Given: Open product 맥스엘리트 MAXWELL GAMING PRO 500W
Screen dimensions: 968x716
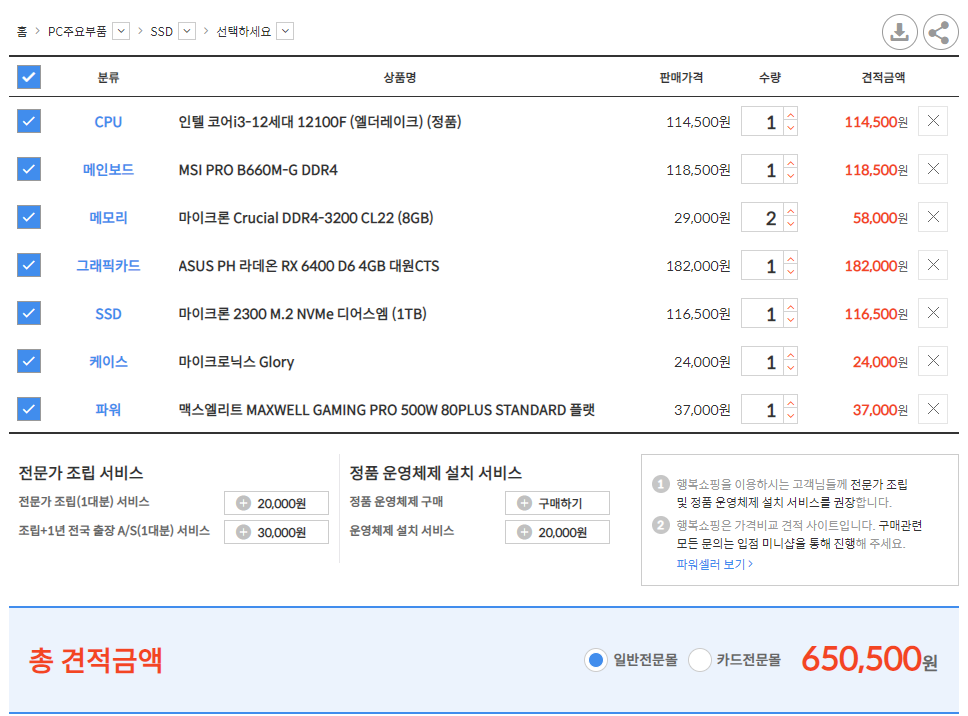Looking at the screenshot, I should pos(386,410).
